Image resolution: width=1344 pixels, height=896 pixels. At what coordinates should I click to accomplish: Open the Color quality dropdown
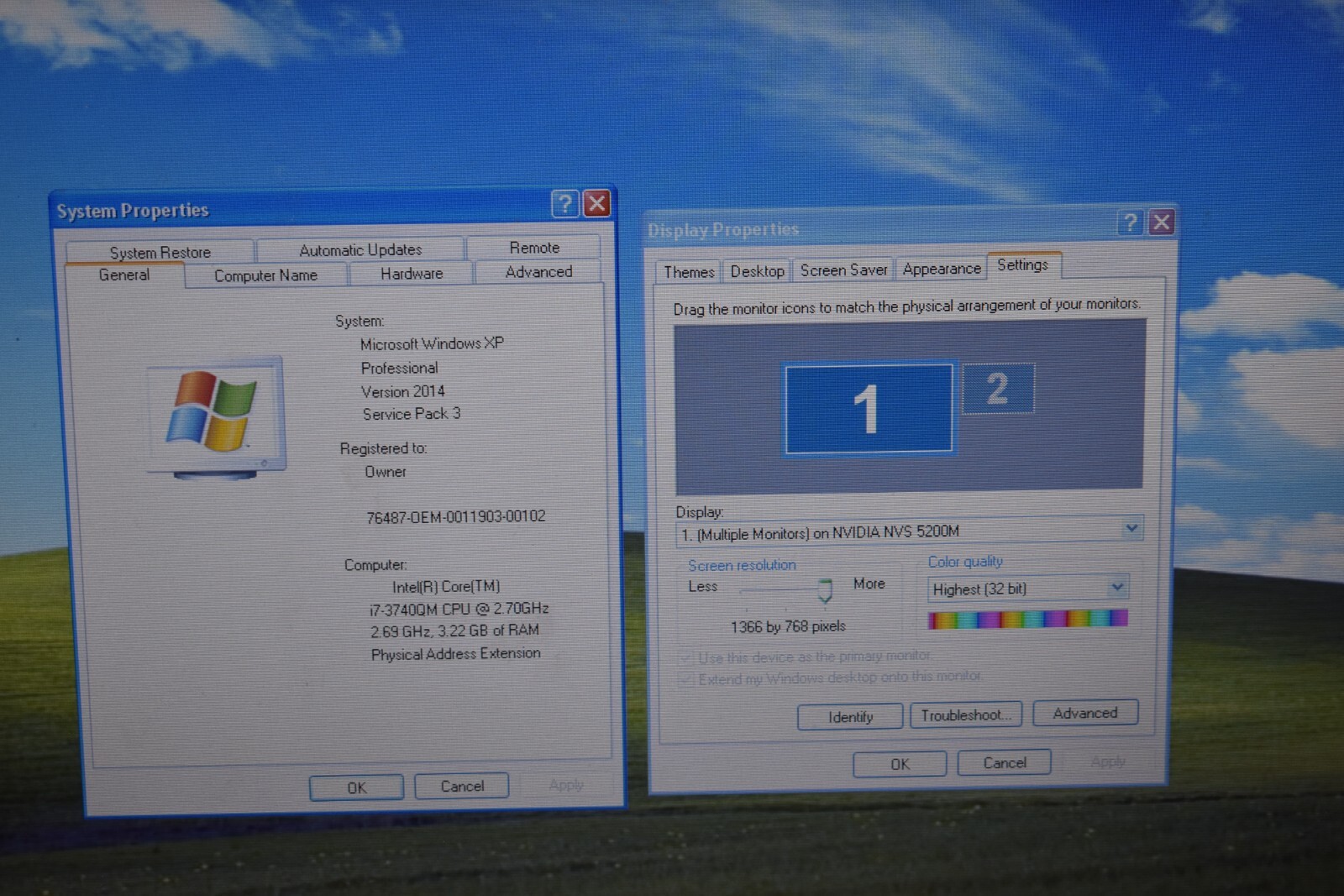(x=1117, y=586)
